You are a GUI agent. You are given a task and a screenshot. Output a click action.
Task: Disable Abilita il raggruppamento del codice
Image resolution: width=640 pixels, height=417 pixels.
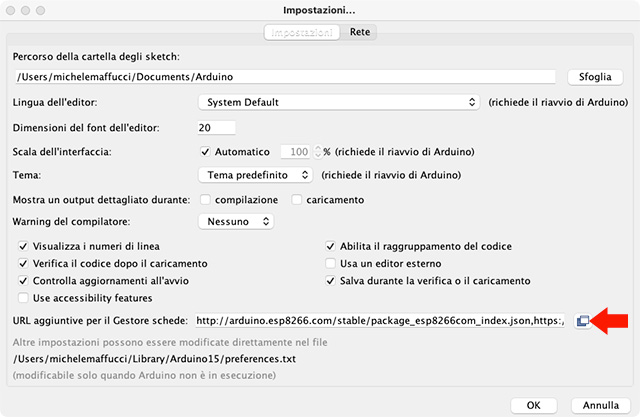332,246
